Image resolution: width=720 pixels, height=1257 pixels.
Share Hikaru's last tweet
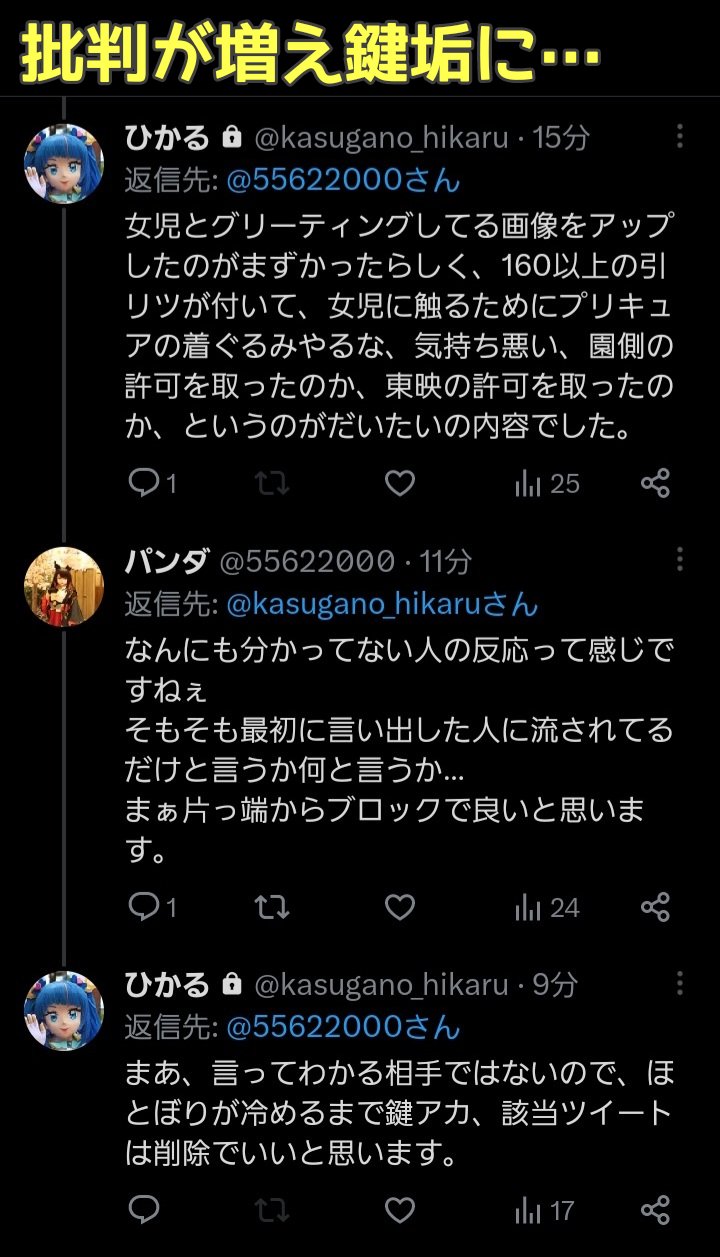655,1211
